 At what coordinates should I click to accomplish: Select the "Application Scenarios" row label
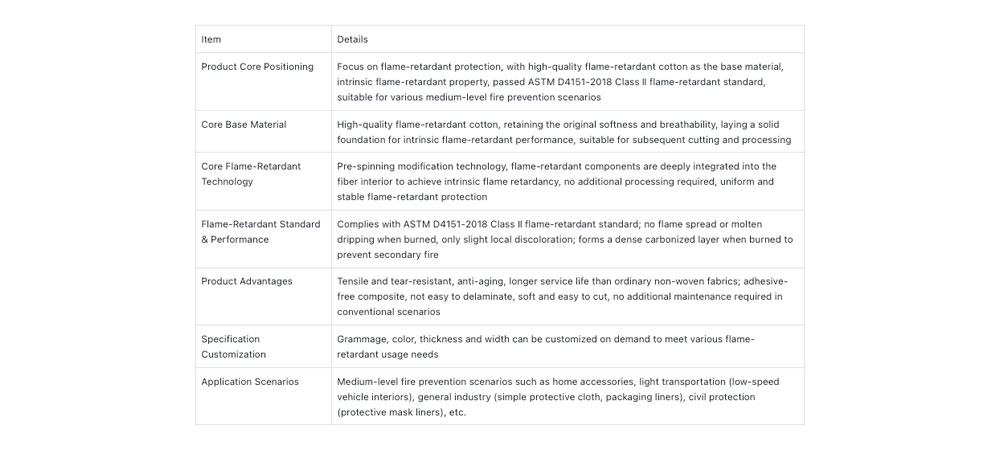click(x=250, y=382)
